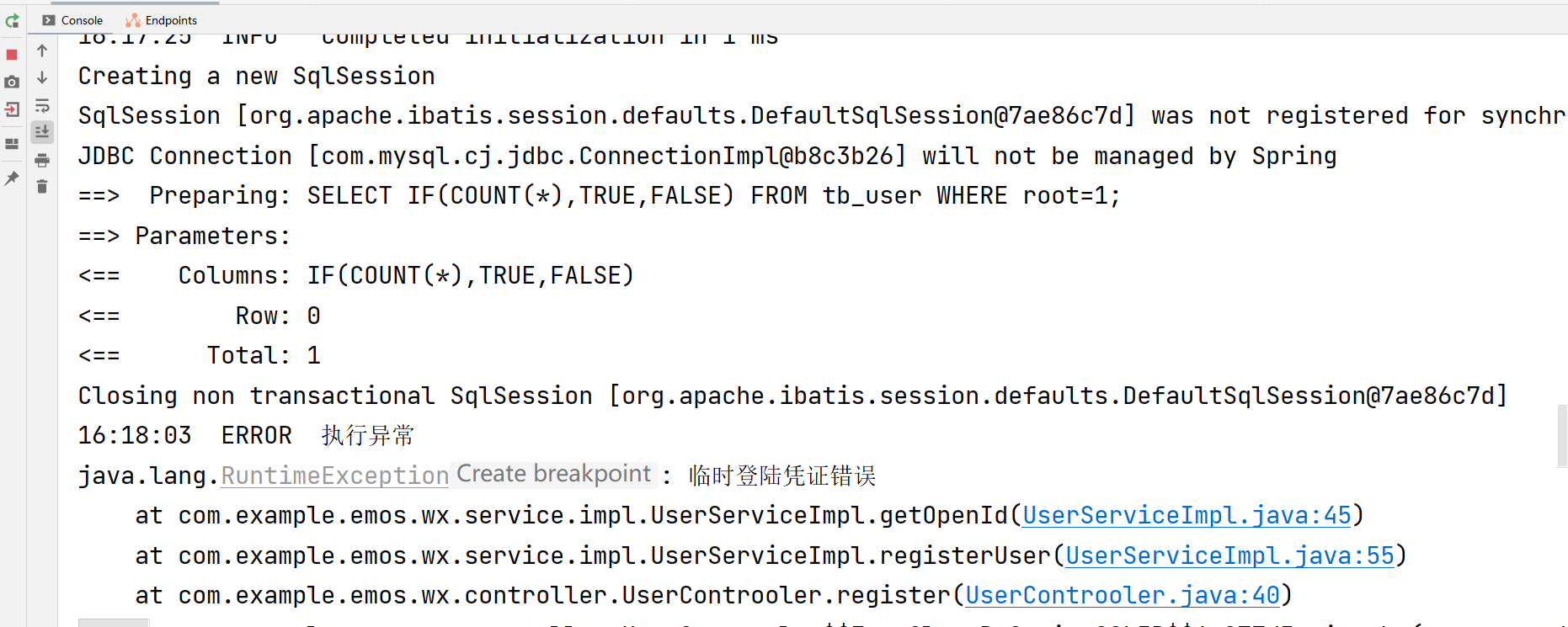Toggle soft-wrap for console lines
The width and height of the screenshot is (1568, 627).
pyautogui.click(x=42, y=106)
